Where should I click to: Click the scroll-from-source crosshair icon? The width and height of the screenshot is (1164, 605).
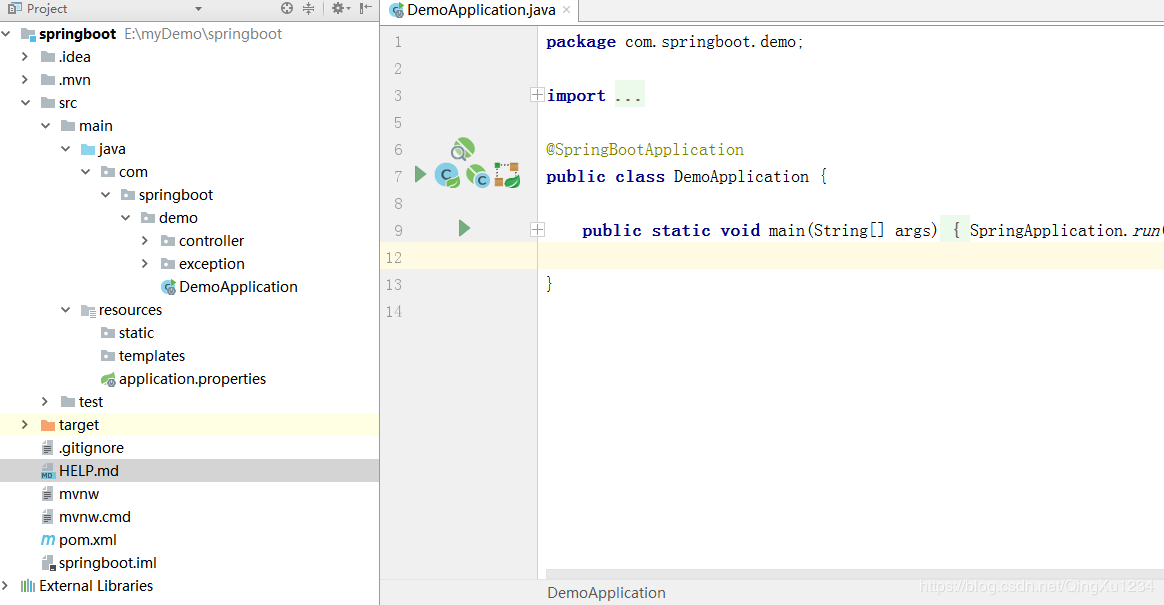287,8
